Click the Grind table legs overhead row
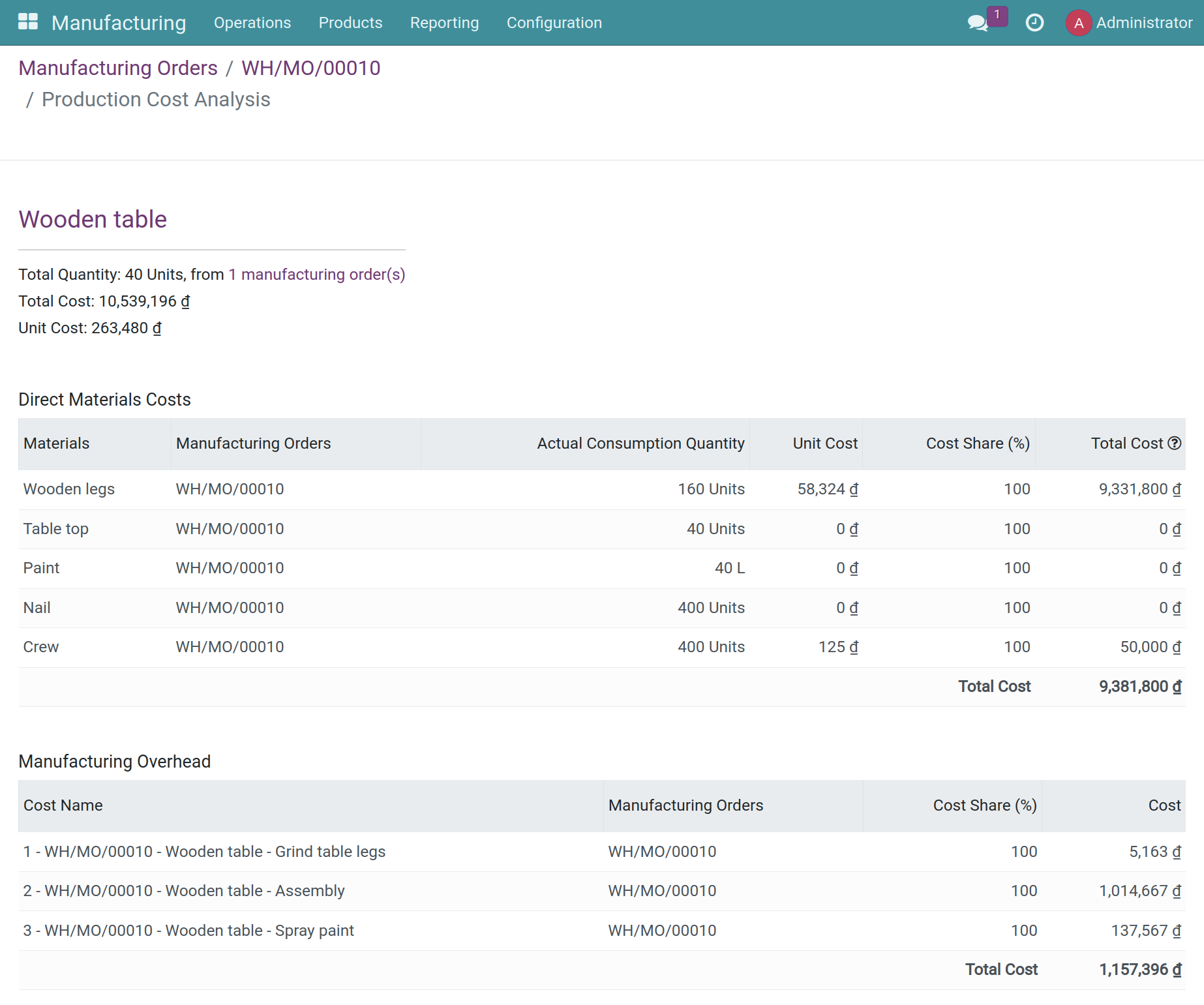The height and width of the screenshot is (1005, 1204). [x=601, y=852]
